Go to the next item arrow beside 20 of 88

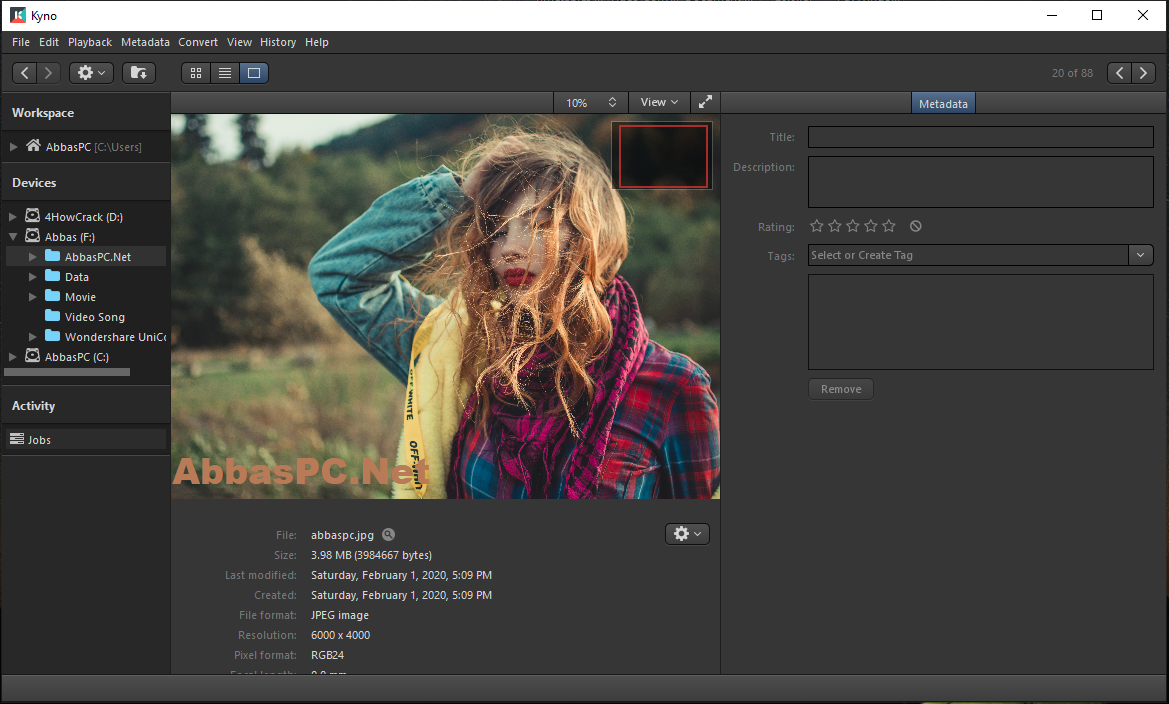coord(1144,73)
